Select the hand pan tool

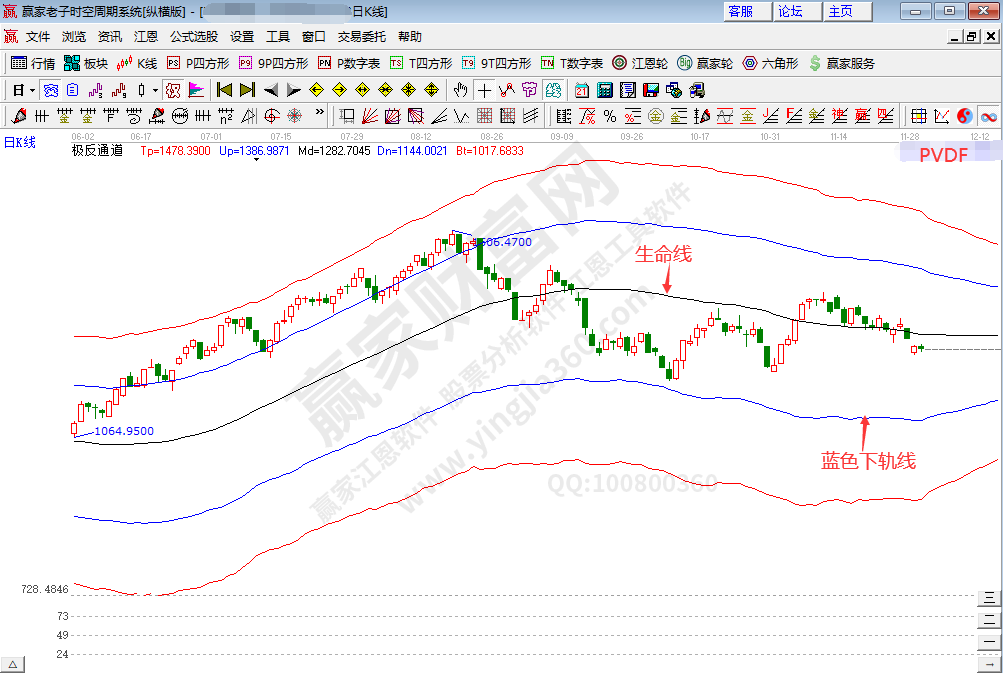pyautogui.click(x=459, y=90)
